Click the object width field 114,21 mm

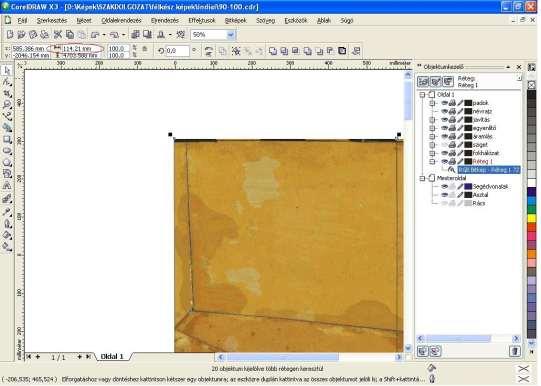(78, 48)
